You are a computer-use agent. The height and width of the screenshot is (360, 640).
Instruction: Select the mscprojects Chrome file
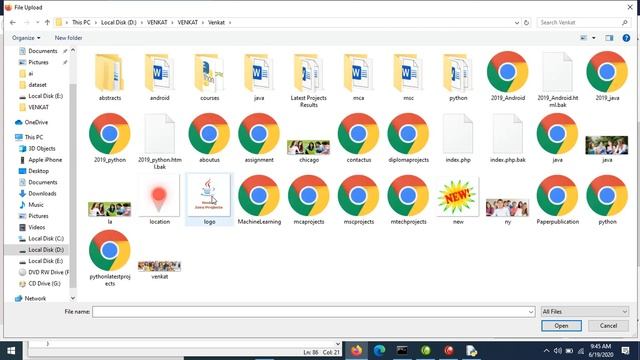coord(358,200)
